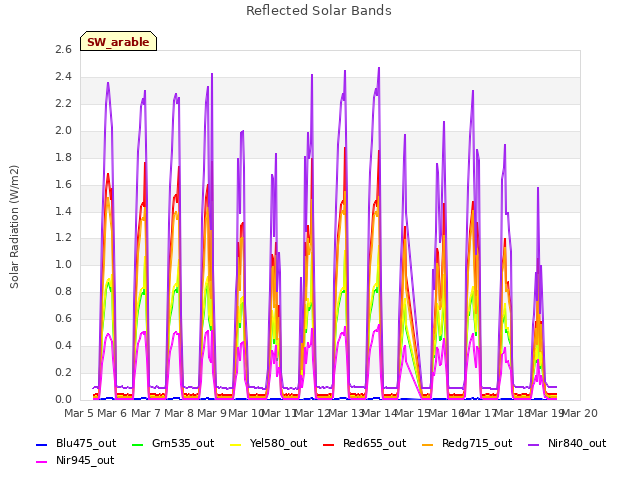Toggle the Blu475_out legend entry

76,444
